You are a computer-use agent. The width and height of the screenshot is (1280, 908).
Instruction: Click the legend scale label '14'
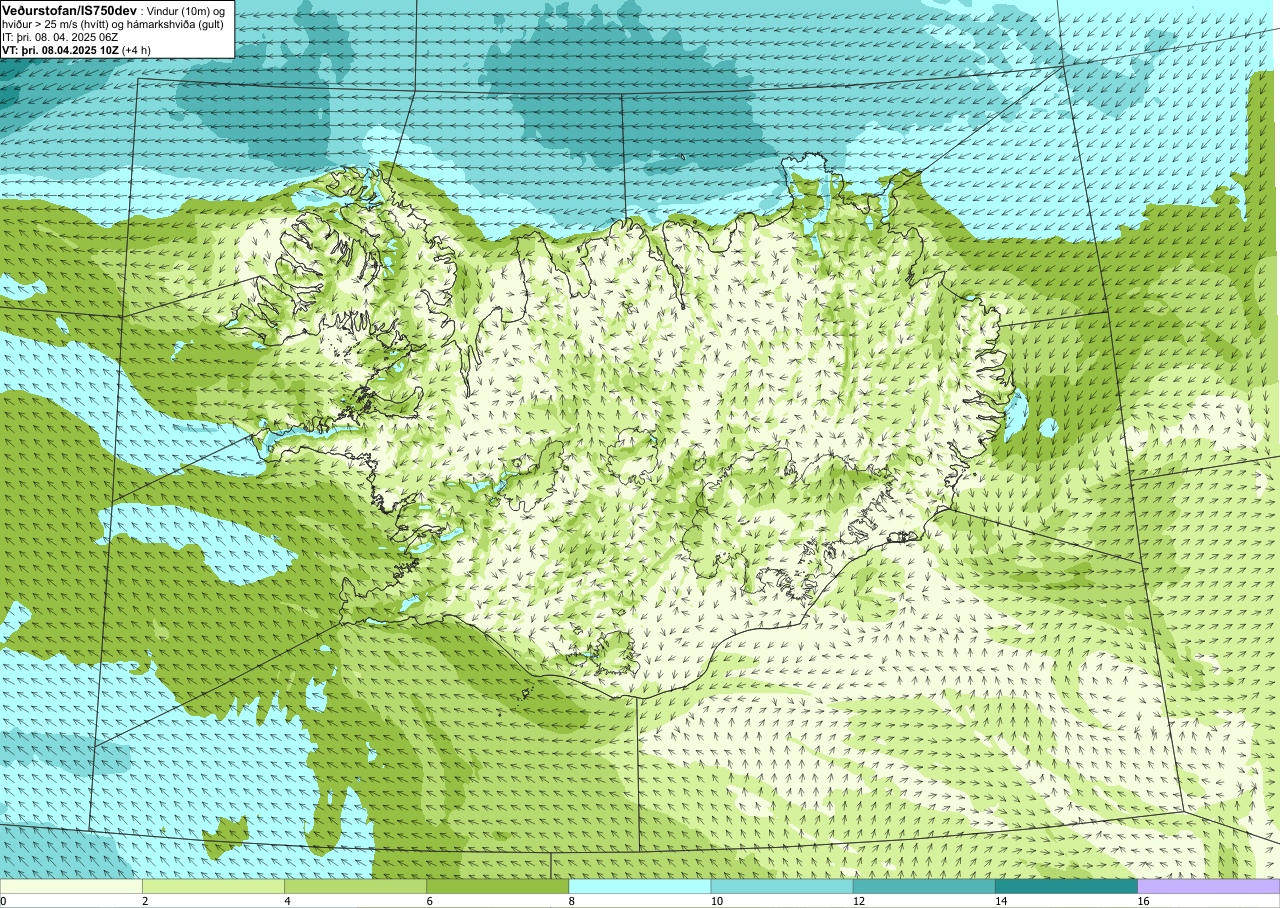(1002, 901)
